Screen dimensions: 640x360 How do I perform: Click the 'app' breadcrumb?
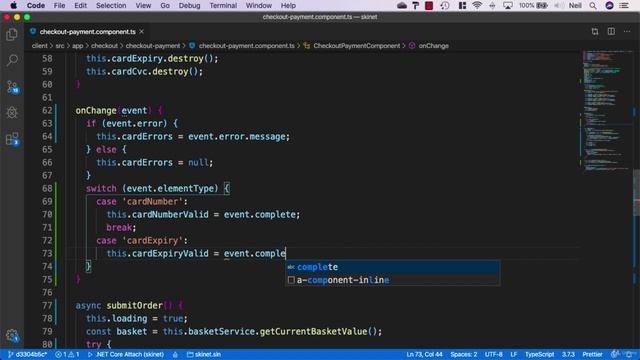tap(78, 46)
